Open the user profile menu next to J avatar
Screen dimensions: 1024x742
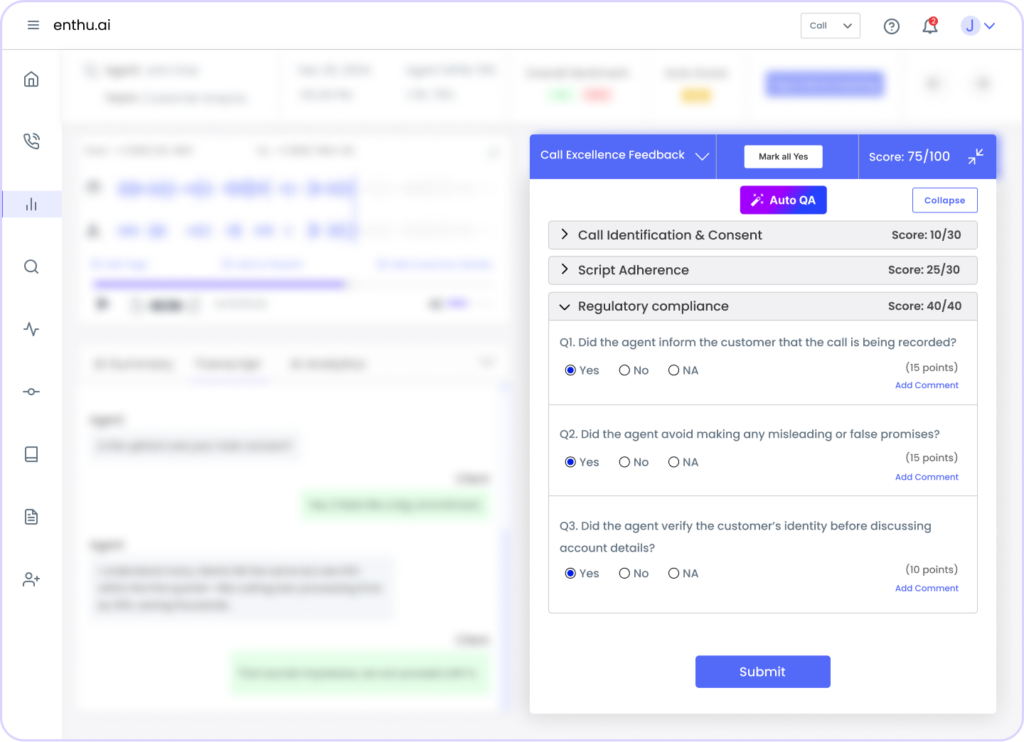coord(992,26)
